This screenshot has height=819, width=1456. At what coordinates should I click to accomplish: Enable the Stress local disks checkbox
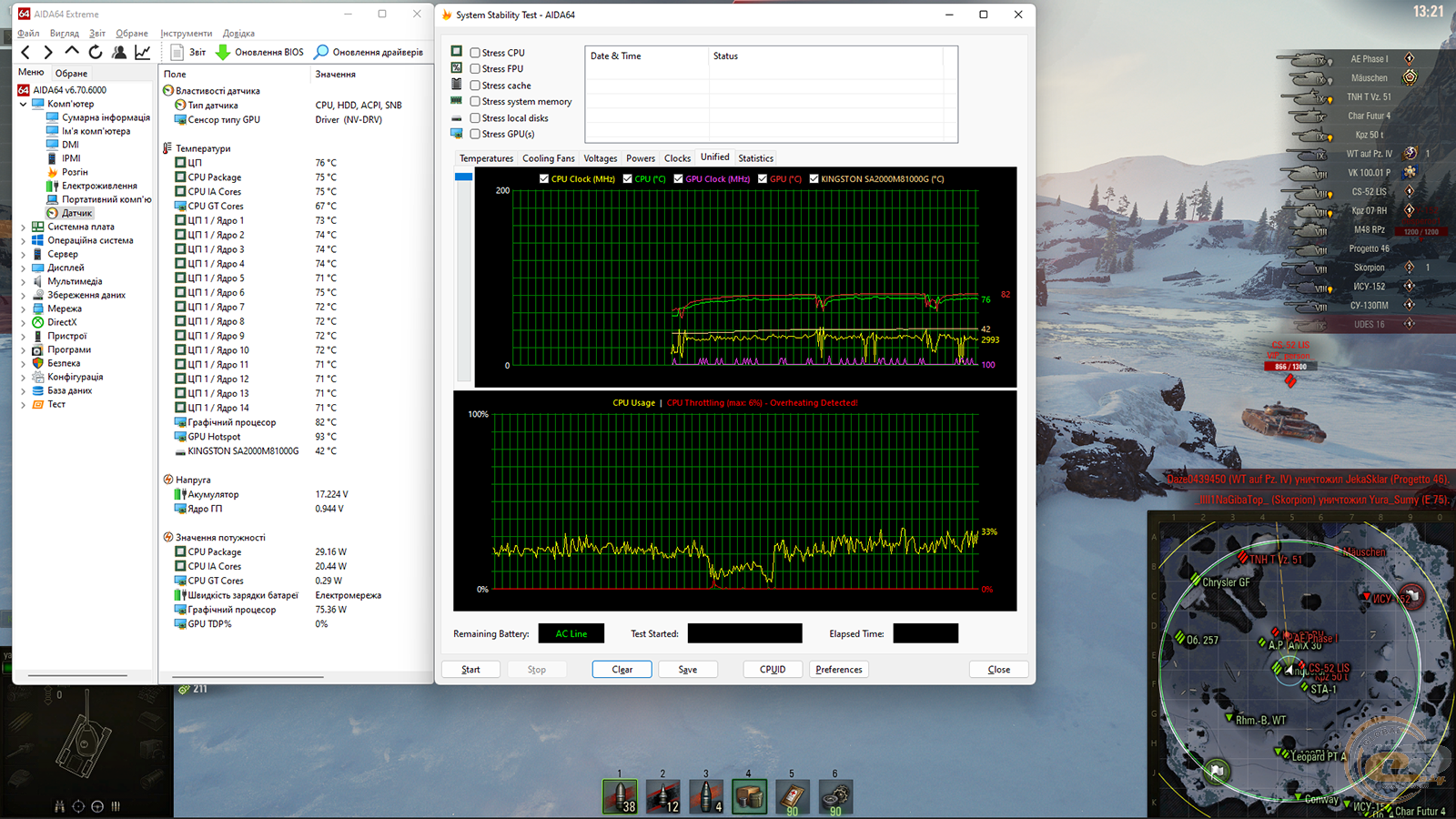pos(475,118)
